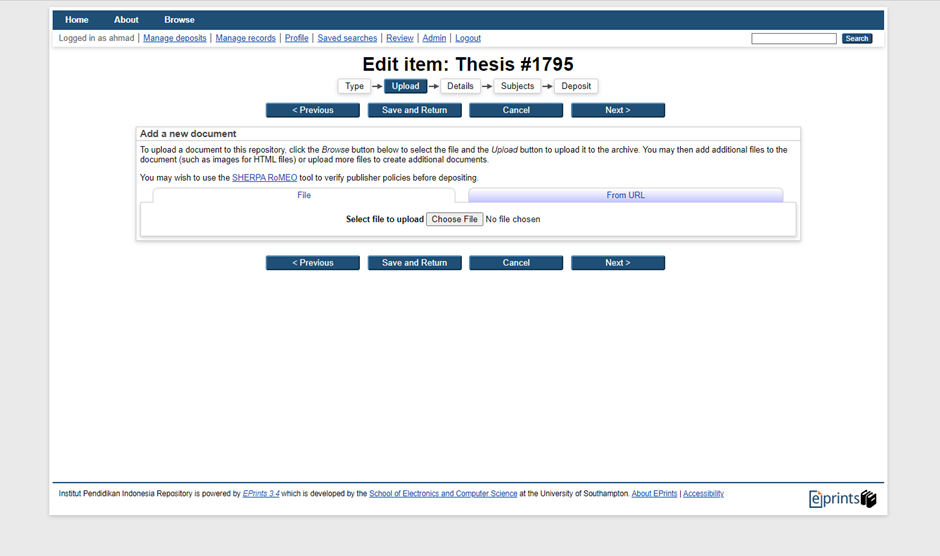Open the About menu item
The width and height of the screenshot is (940, 556).
pos(126,20)
